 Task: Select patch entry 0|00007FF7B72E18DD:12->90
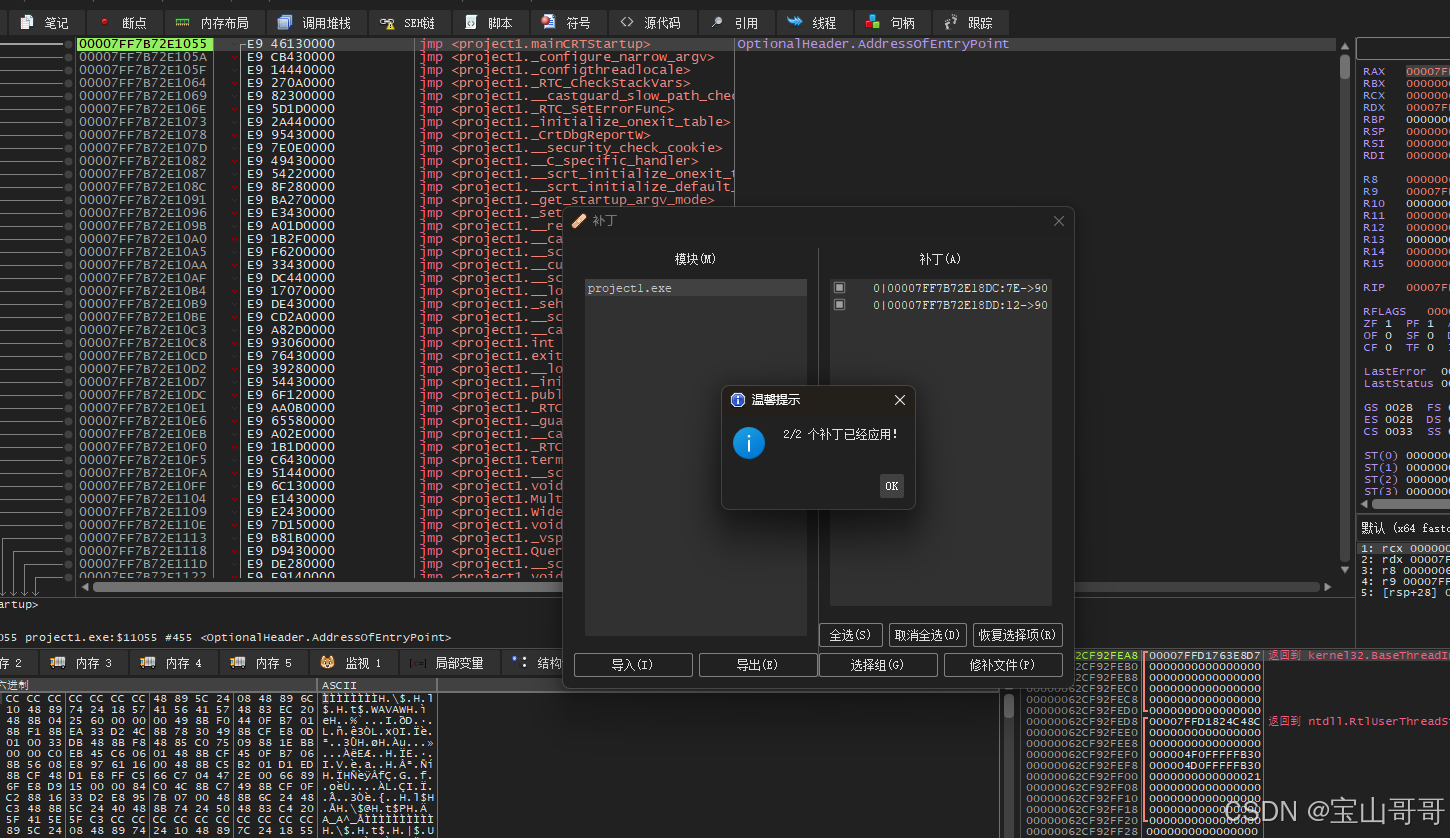[960, 305]
